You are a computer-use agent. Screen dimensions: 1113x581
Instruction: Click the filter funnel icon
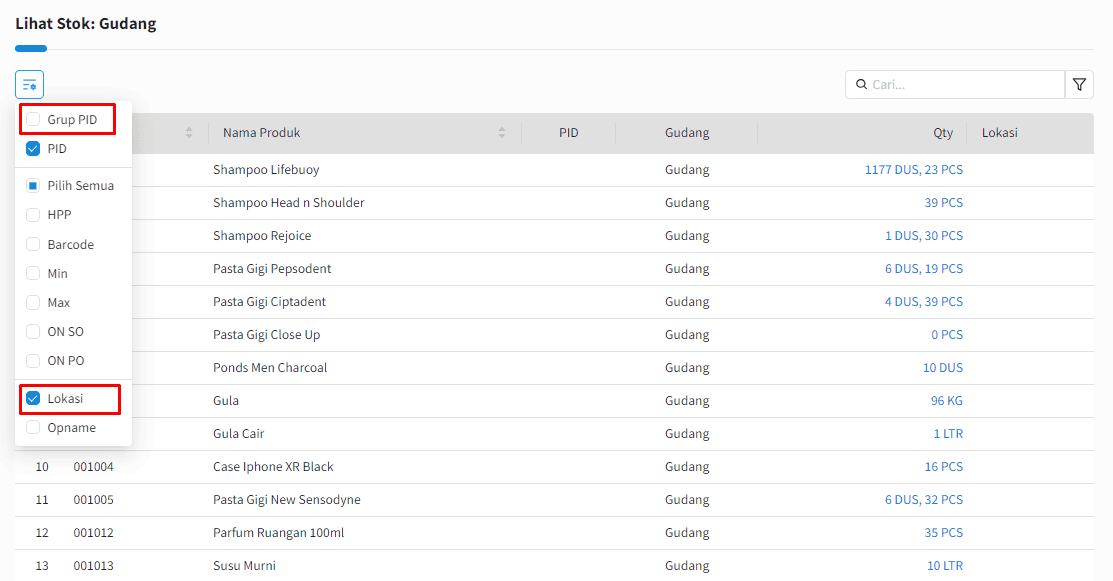(x=1079, y=84)
